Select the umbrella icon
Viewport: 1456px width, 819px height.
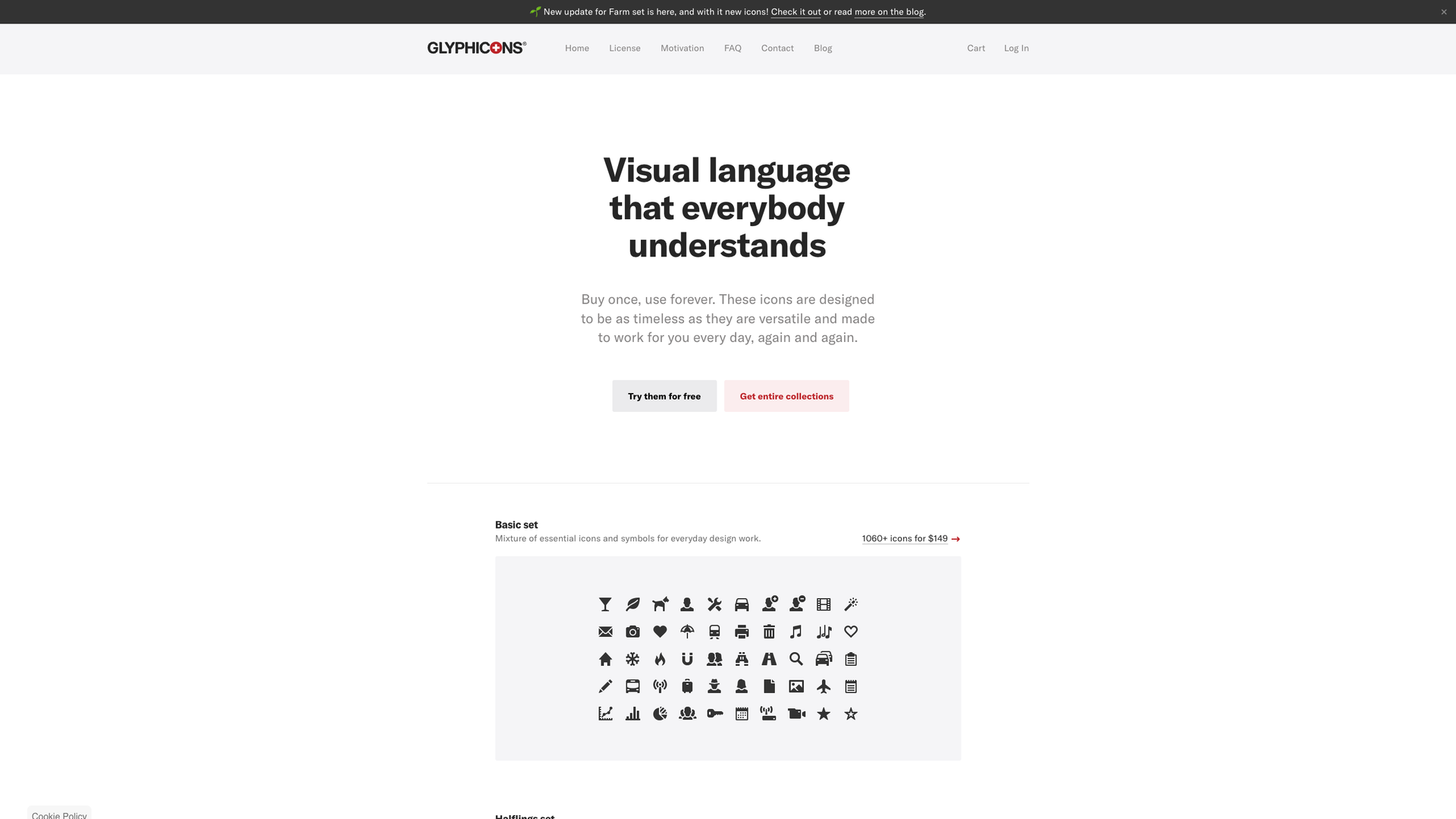(x=687, y=632)
